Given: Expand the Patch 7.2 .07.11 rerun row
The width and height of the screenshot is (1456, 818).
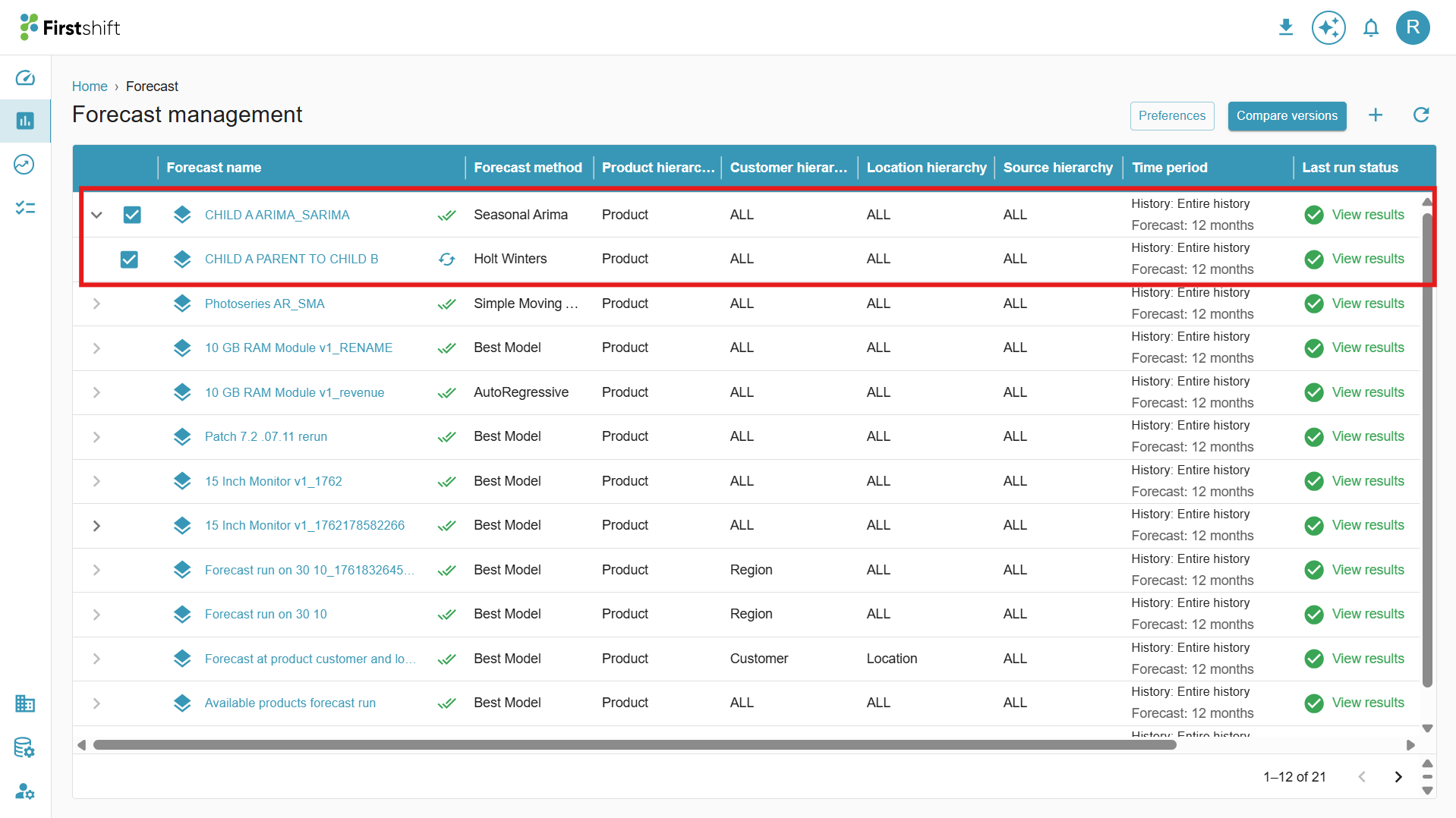Looking at the screenshot, I should click(96, 437).
